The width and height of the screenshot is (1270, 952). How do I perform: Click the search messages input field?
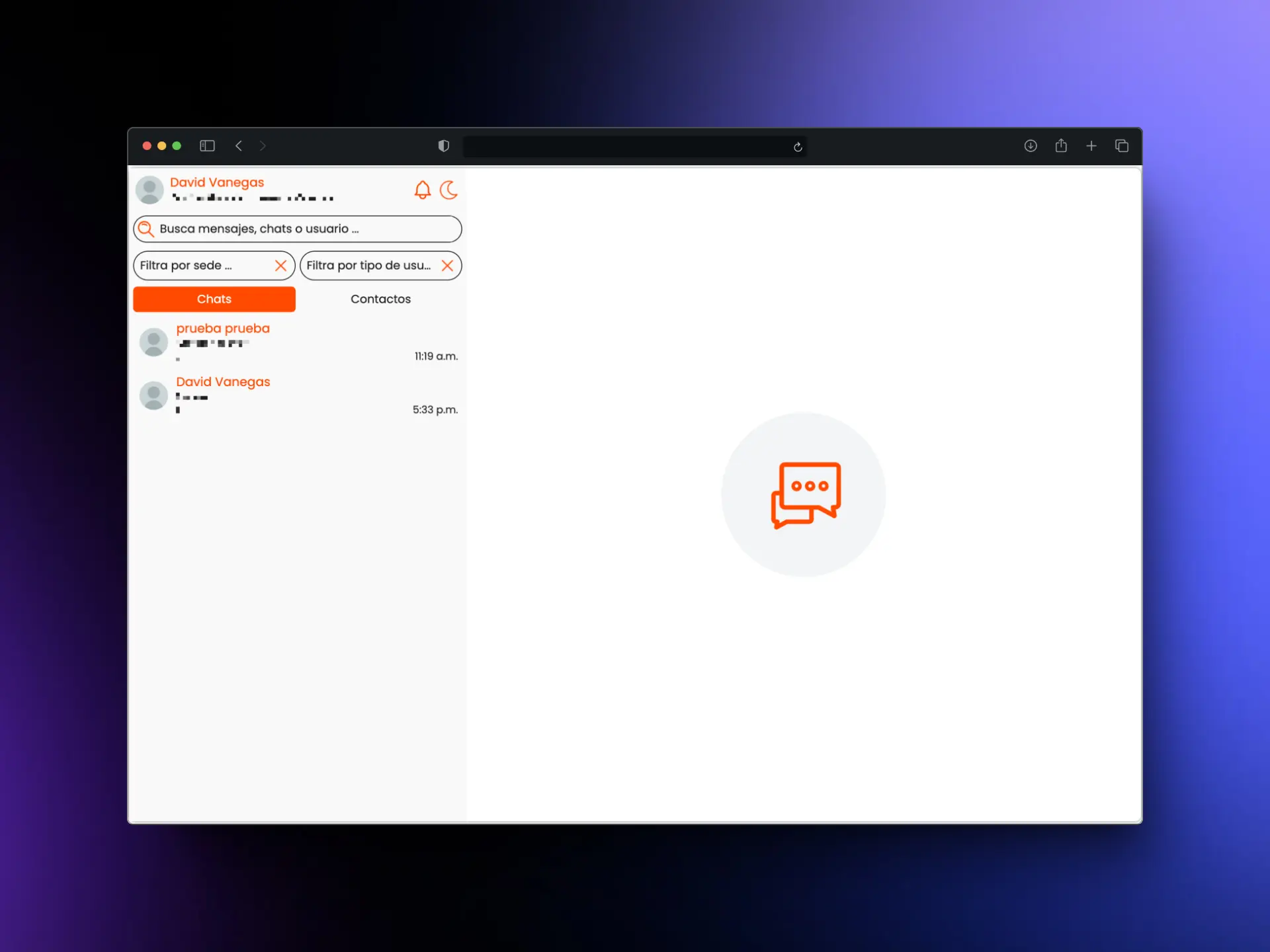pyautogui.click(x=298, y=229)
